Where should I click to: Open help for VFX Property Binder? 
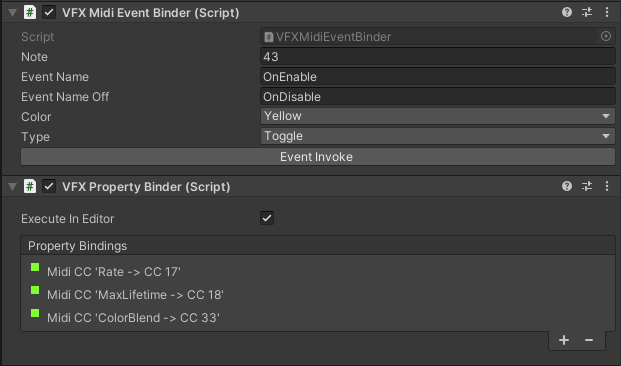tap(567, 186)
